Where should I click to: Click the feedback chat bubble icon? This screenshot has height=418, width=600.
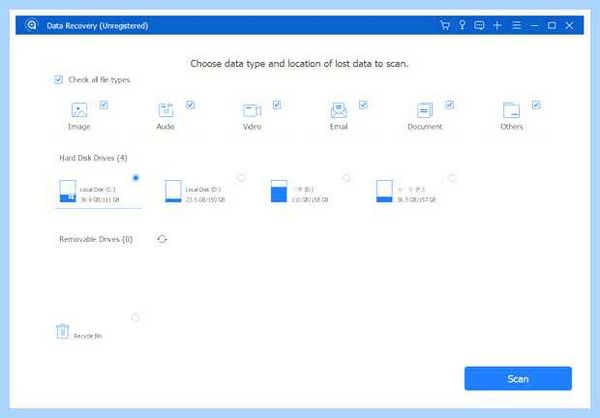coord(479,25)
